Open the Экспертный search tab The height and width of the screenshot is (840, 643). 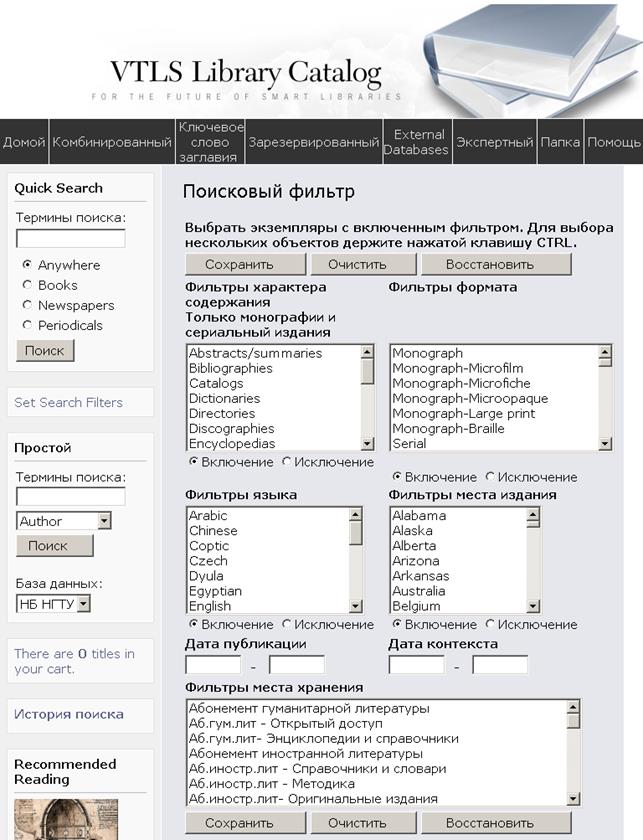coord(495,142)
